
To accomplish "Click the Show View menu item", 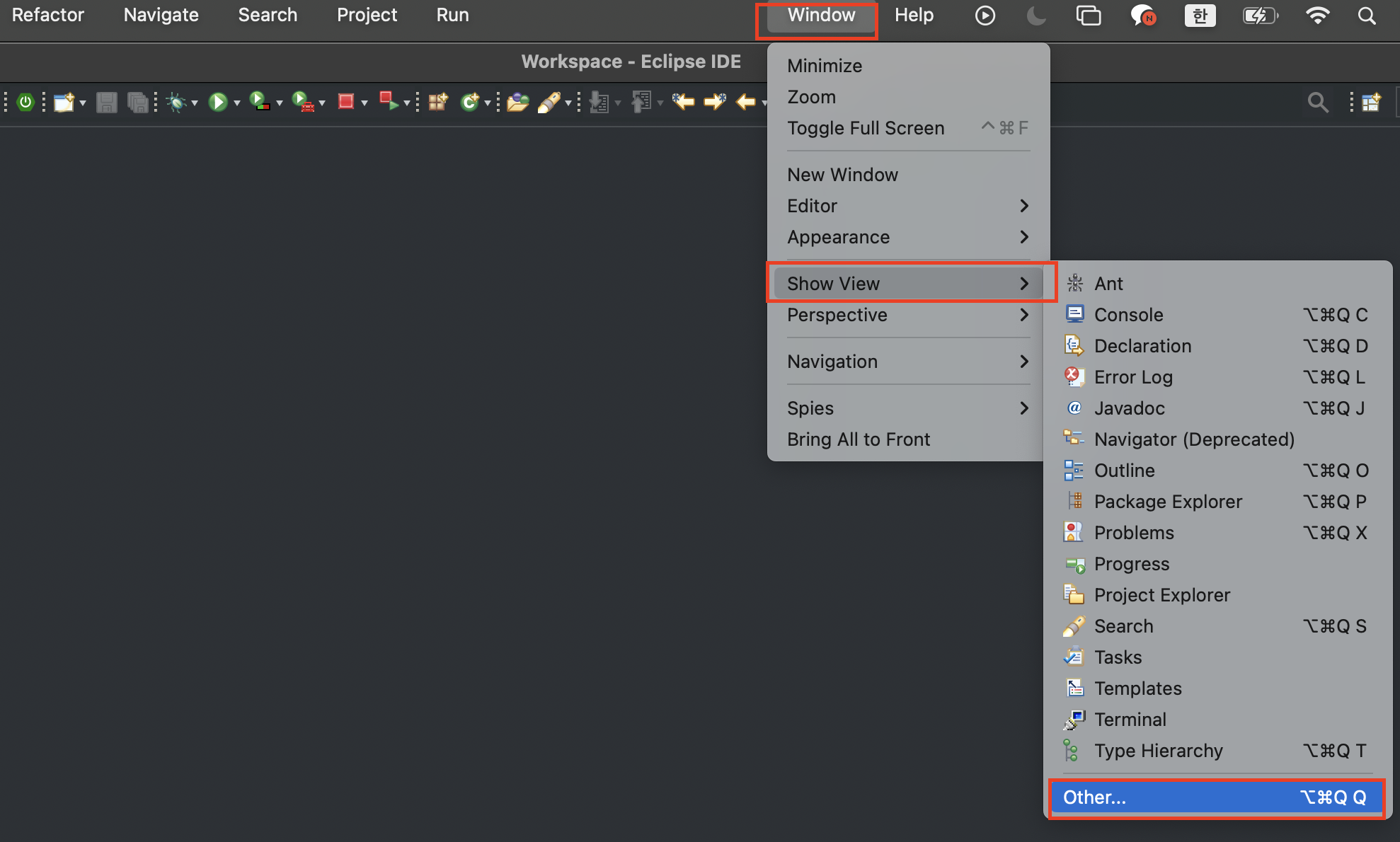I will click(908, 284).
